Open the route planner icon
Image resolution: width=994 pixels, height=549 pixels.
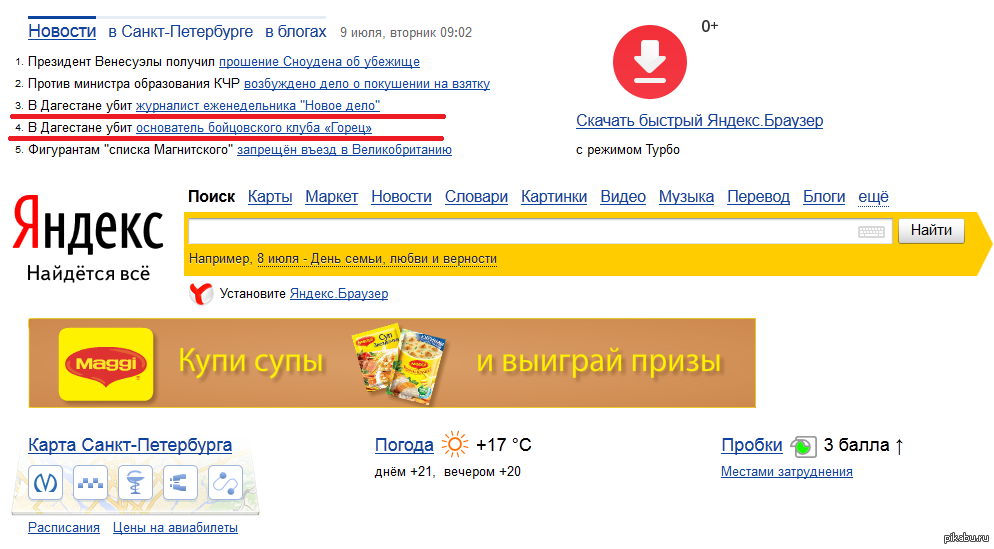(x=225, y=484)
